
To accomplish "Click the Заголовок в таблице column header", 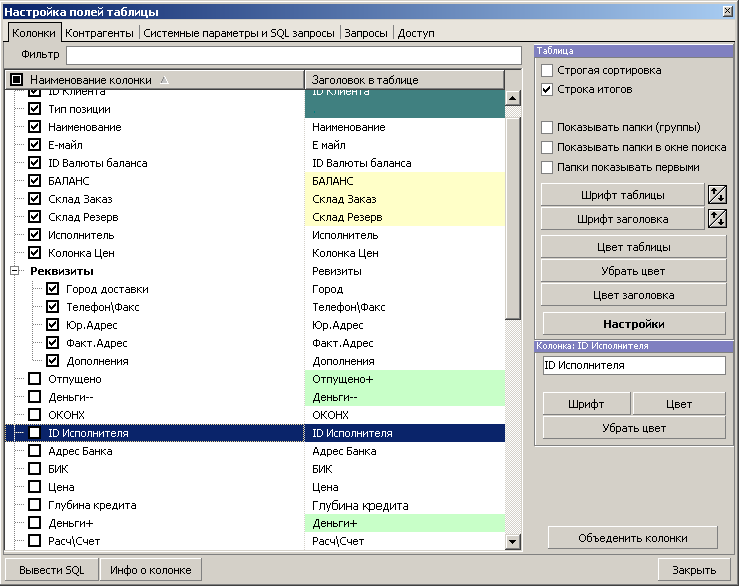I will (x=404, y=80).
